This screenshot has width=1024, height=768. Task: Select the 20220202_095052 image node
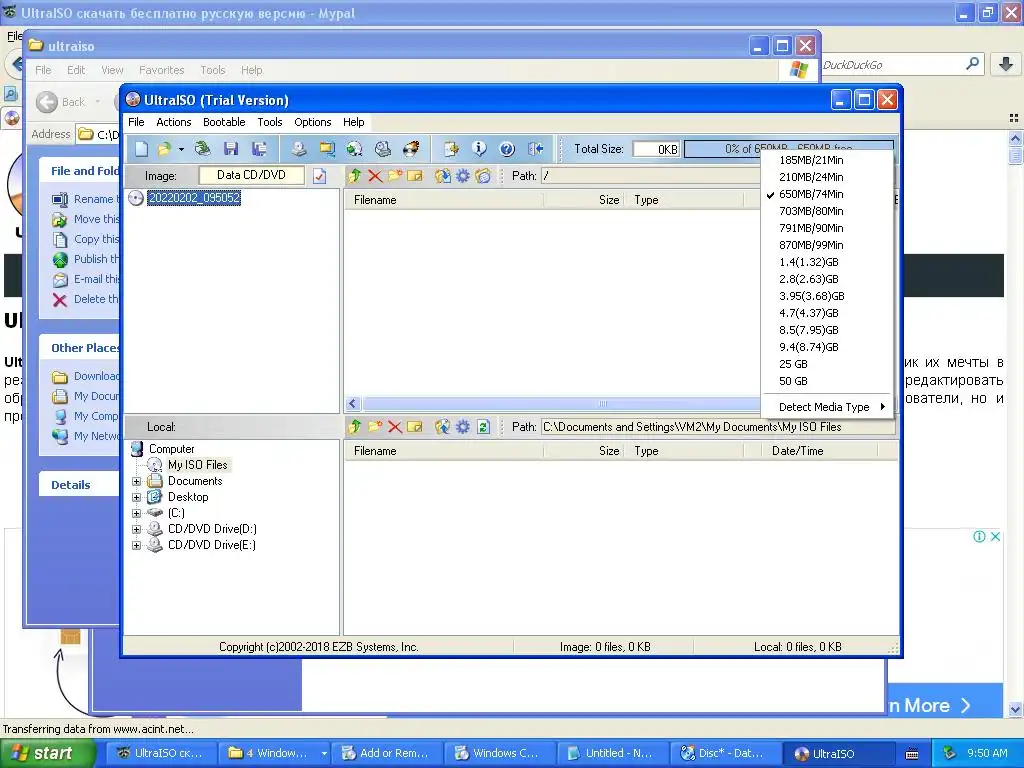click(x=194, y=198)
